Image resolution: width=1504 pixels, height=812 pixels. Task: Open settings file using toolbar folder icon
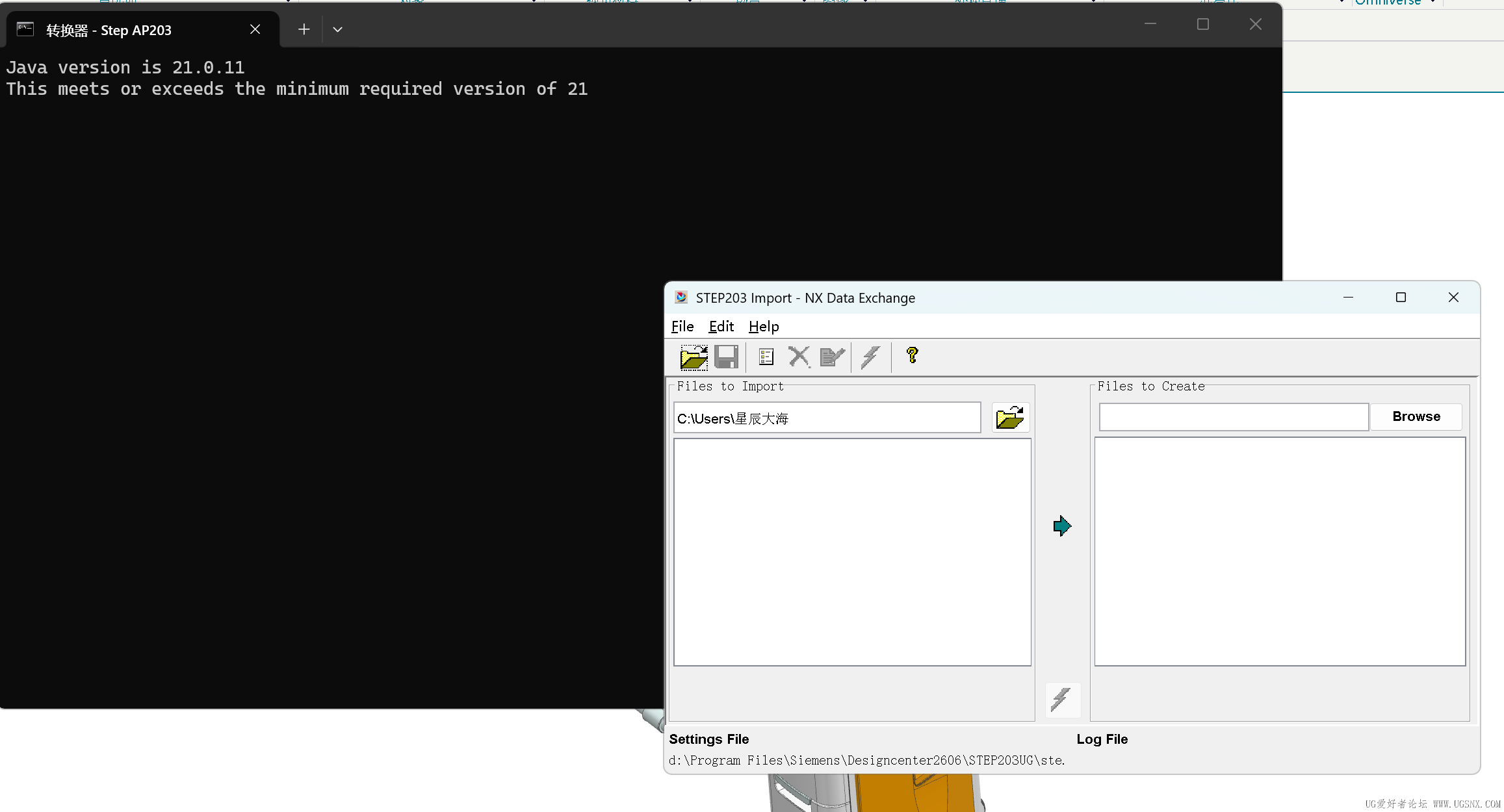point(694,357)
